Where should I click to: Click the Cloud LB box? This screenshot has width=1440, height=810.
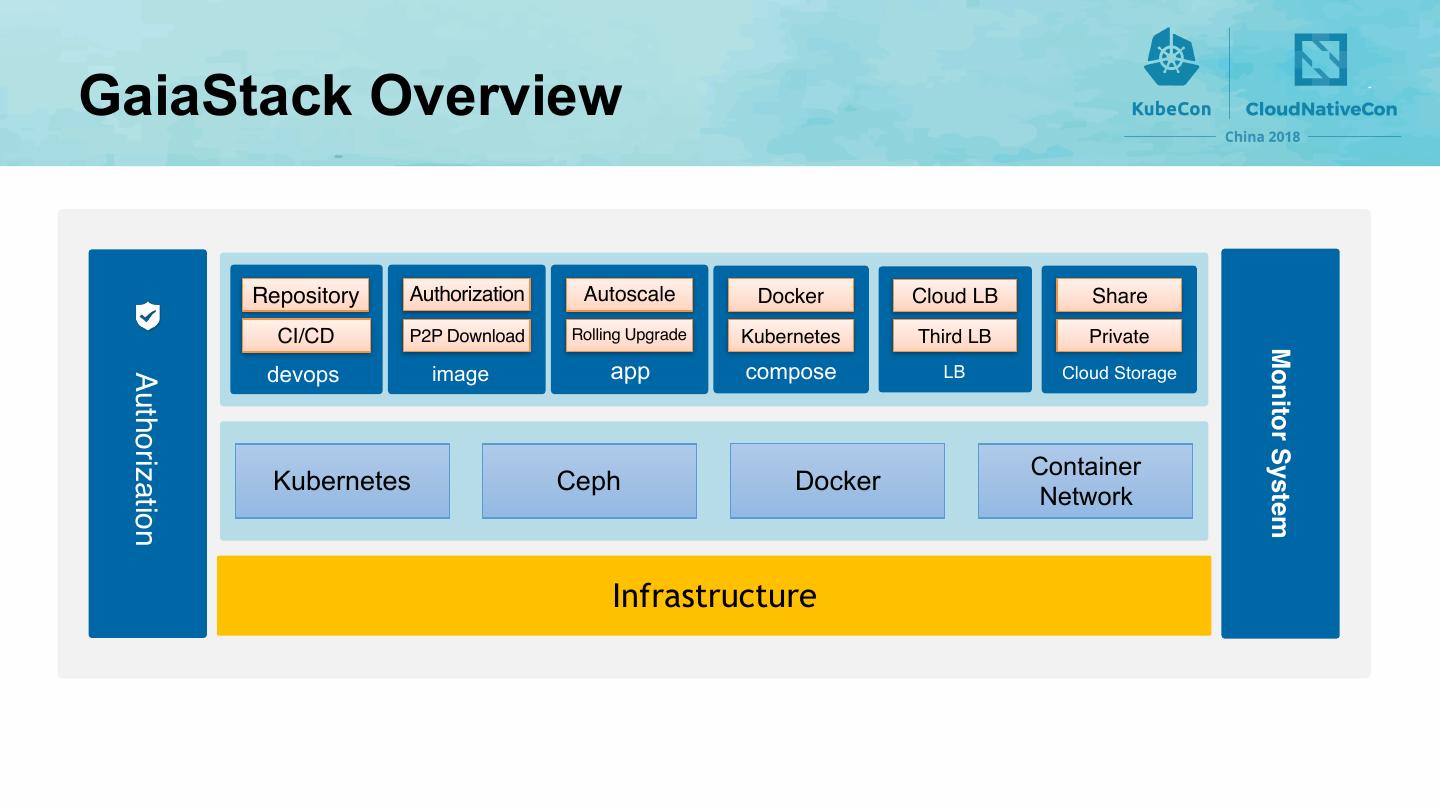point(954,295)
